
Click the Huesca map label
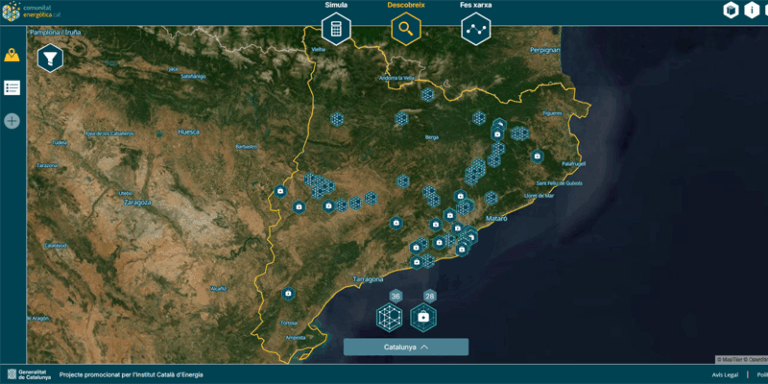tap(189, 132)
